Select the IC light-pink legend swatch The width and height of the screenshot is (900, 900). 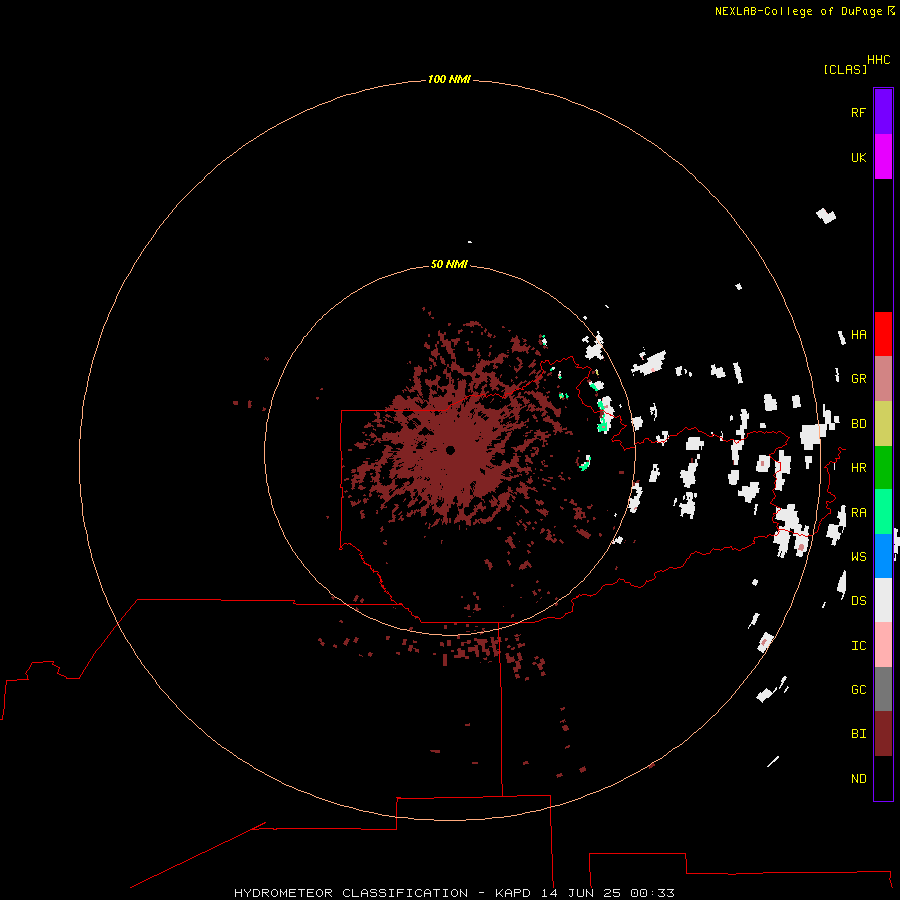click(883, 645)
